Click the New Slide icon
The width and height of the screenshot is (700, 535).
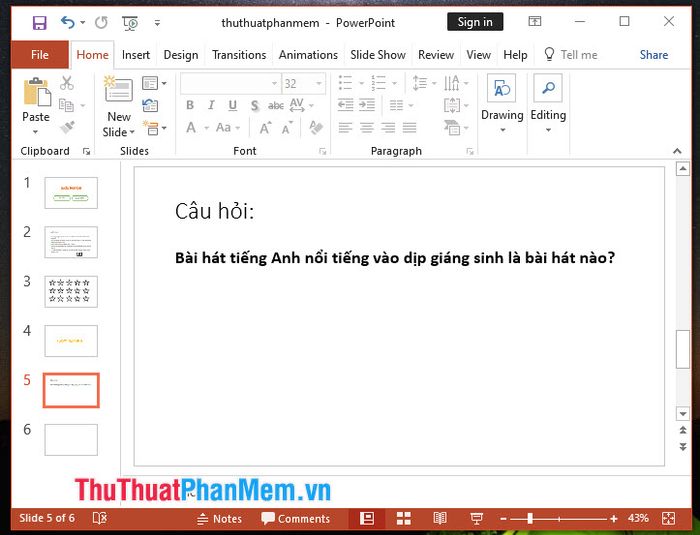118,90
